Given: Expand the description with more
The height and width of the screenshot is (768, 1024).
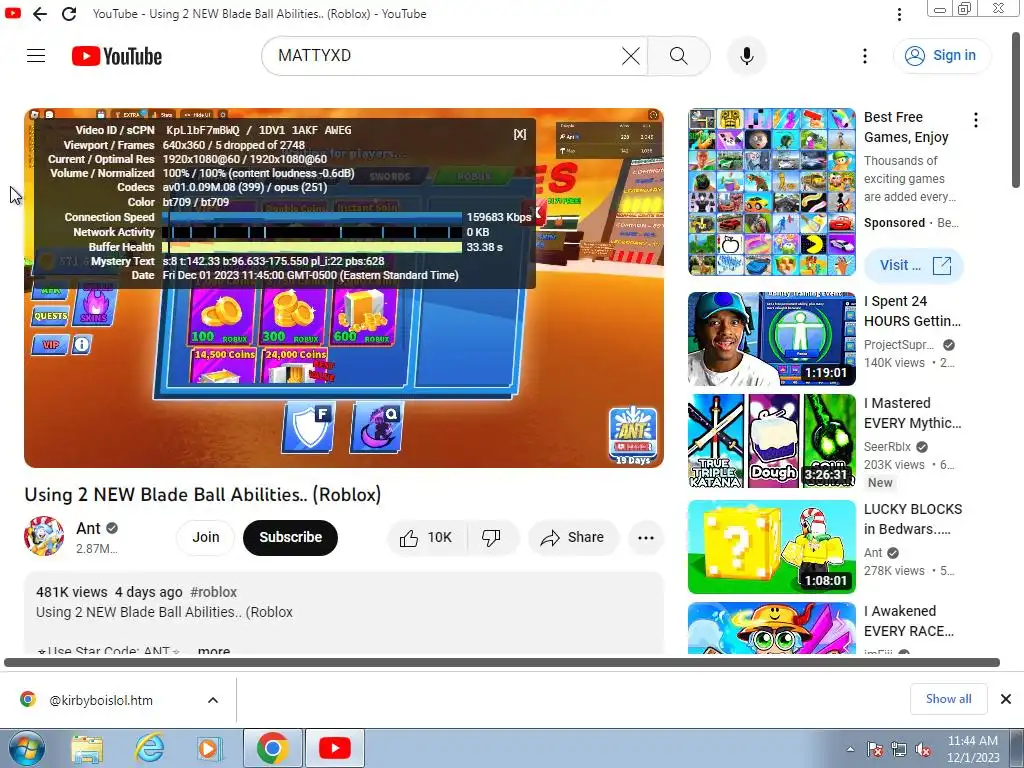Looking at the screenshot, I should point(214,650).
